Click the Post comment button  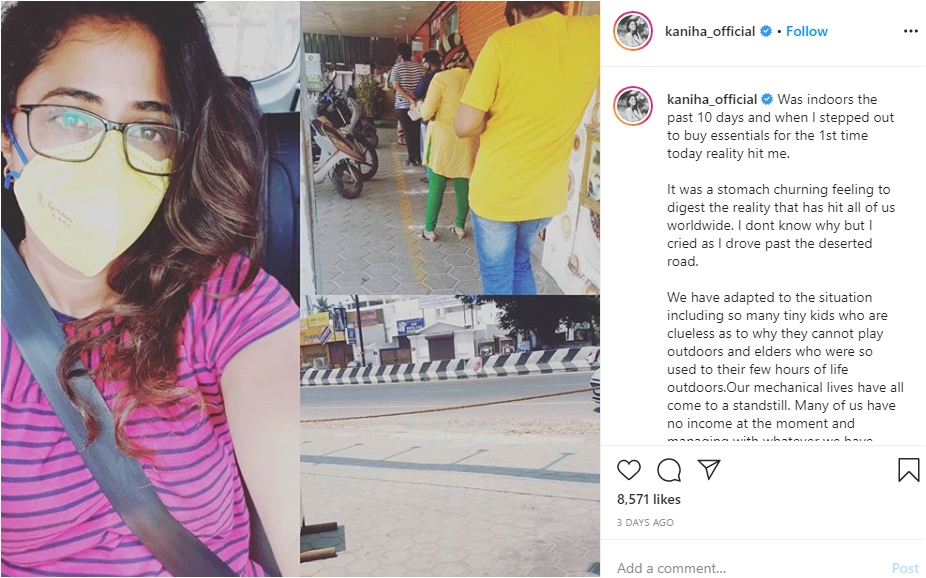click(x=905, y=568)
